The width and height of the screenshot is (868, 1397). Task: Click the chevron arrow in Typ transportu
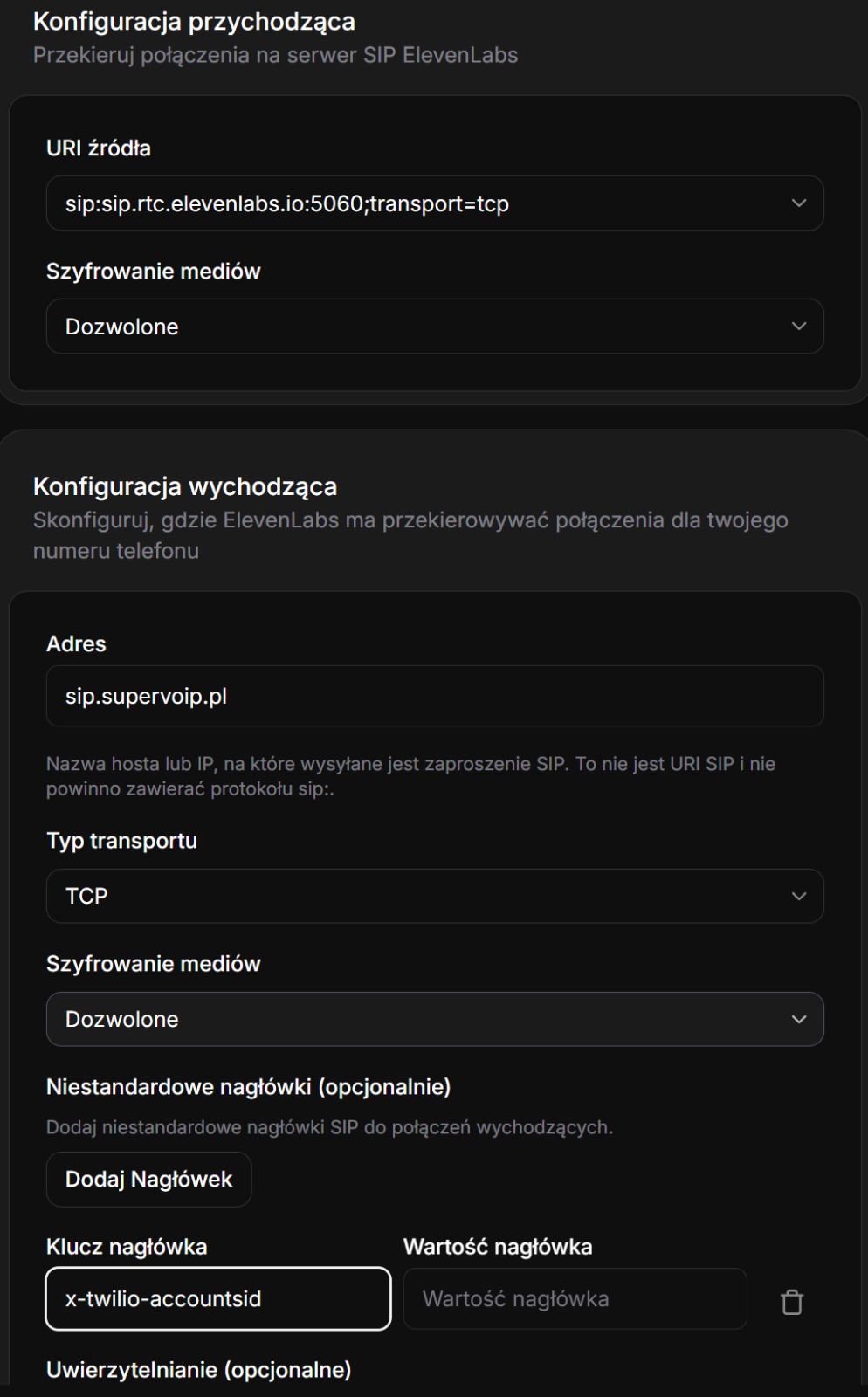[798, 897]
